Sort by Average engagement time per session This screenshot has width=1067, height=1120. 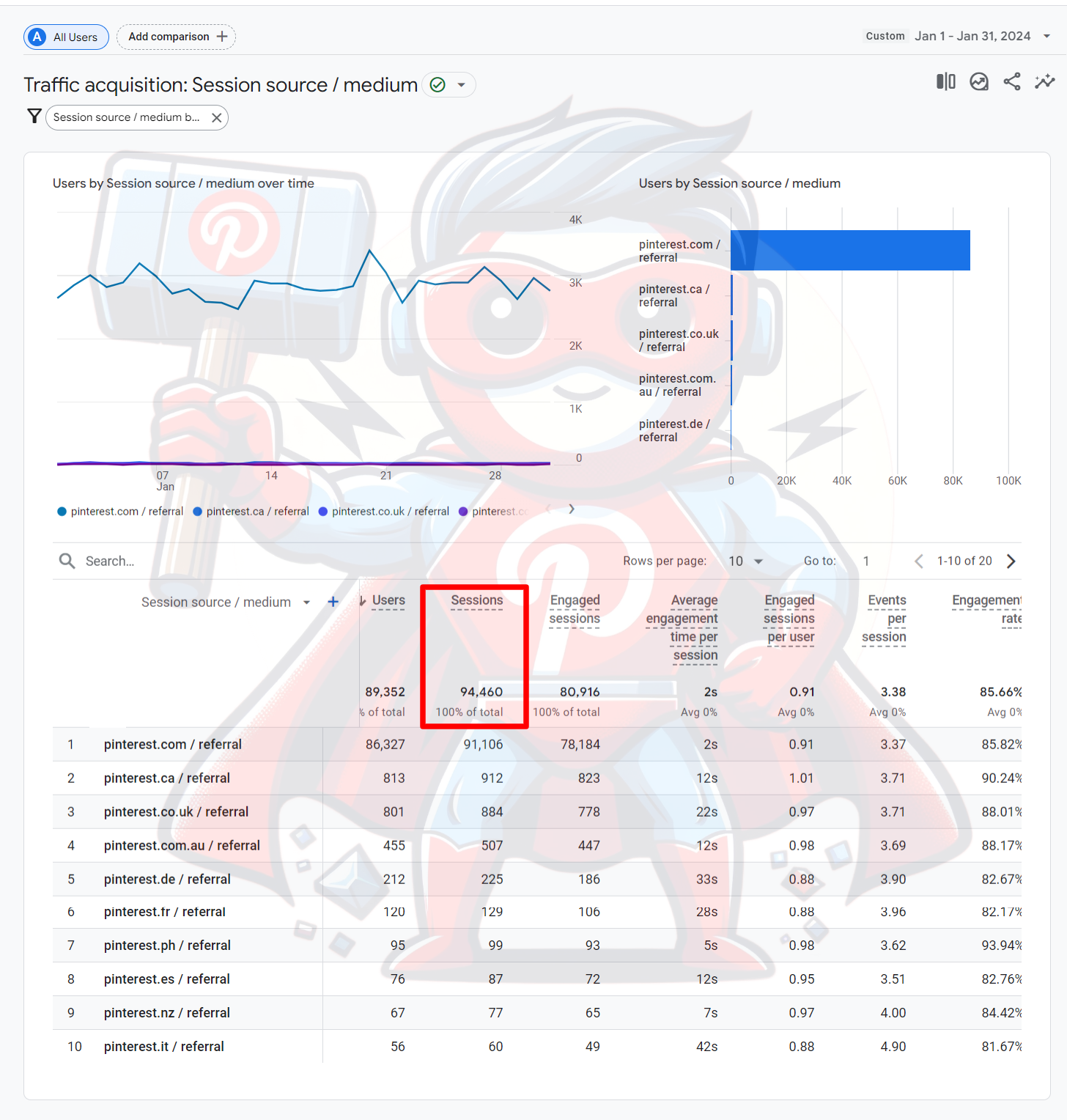(x=682, y=627)
